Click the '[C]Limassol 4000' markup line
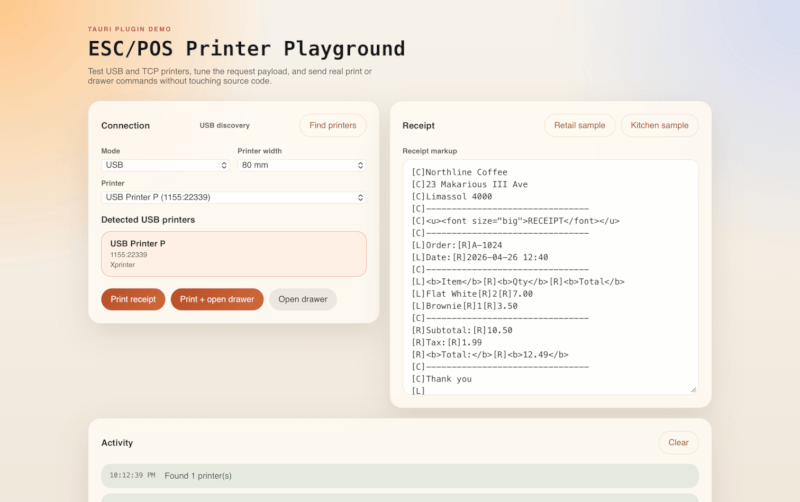The image size is (800, 502). point(452,197)
